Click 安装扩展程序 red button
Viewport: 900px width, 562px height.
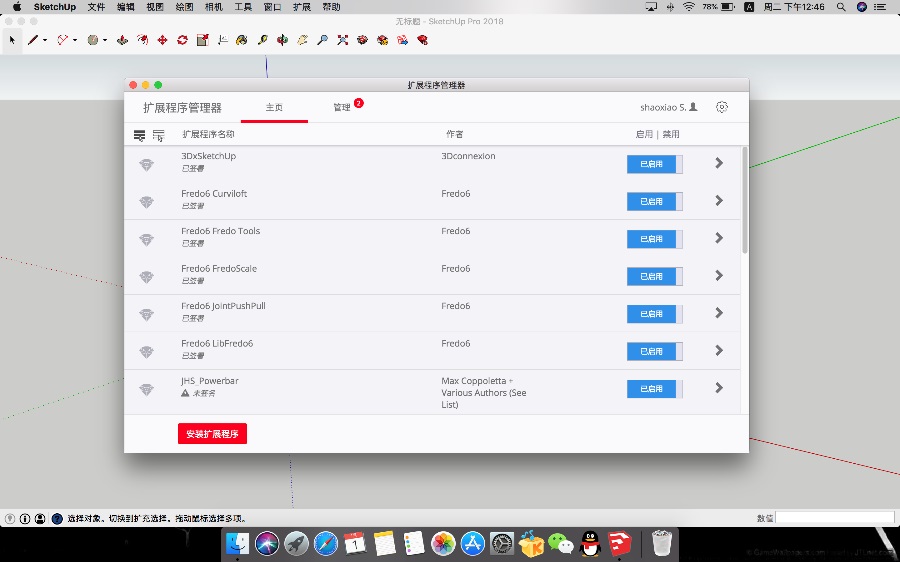(x=212, y=434)
